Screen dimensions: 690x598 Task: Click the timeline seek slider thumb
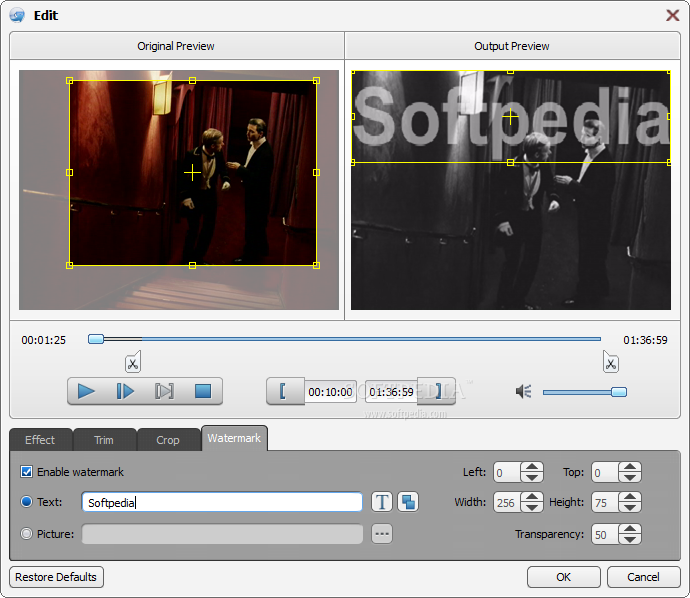coord(96,339)
